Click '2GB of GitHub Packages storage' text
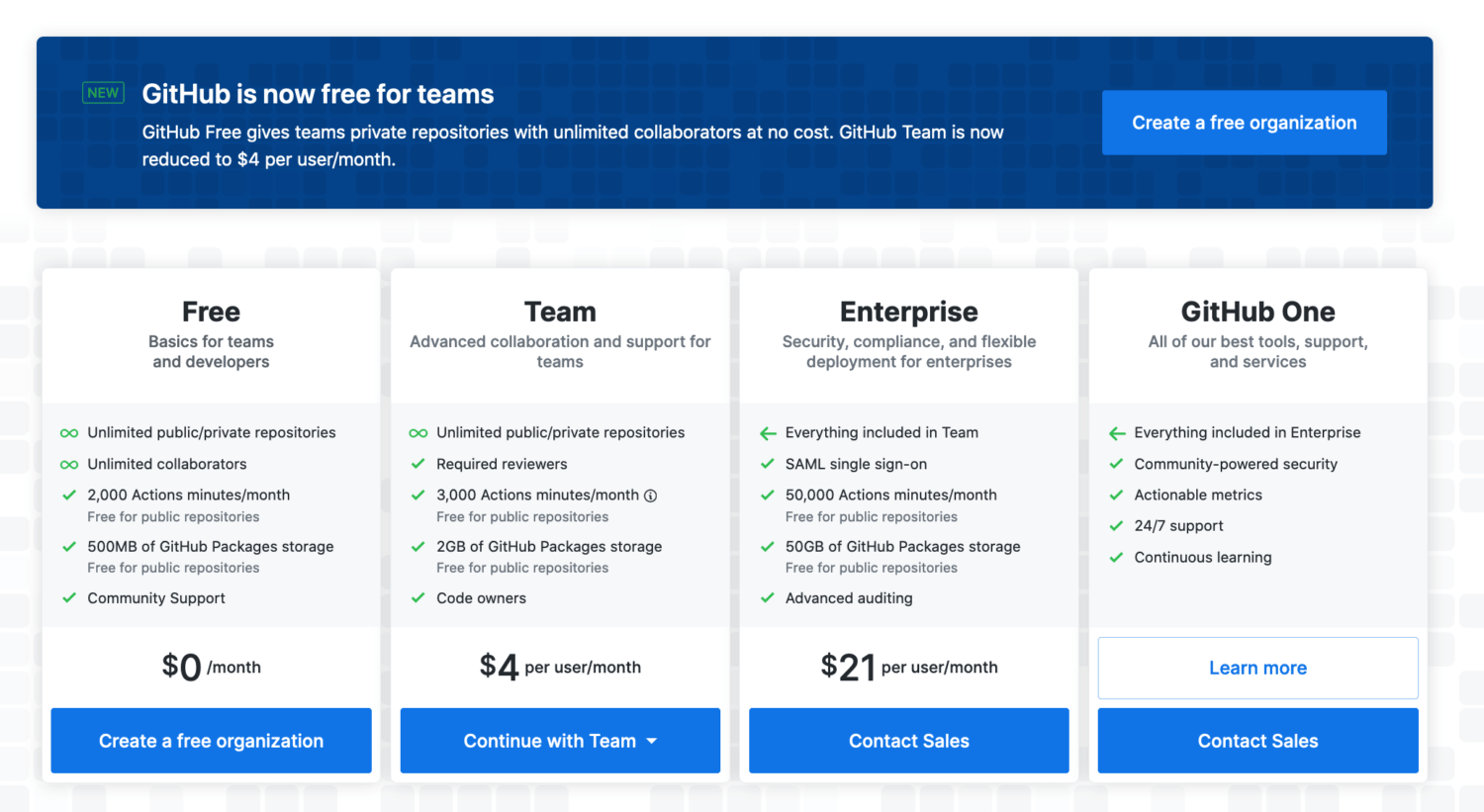Screen dimensions: 1484x812 [x=549, y=546]
